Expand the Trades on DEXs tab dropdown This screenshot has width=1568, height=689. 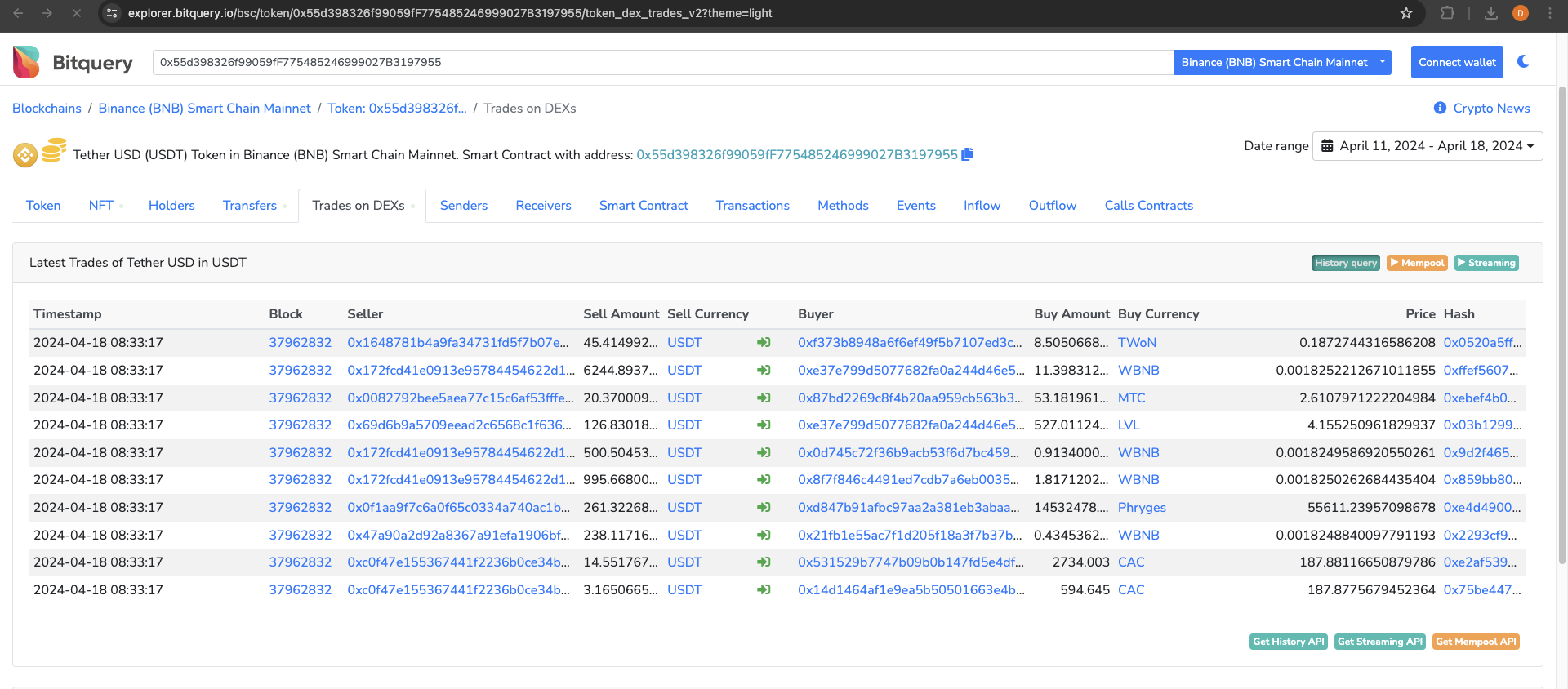pyautogui.click(x=412, y=207)
